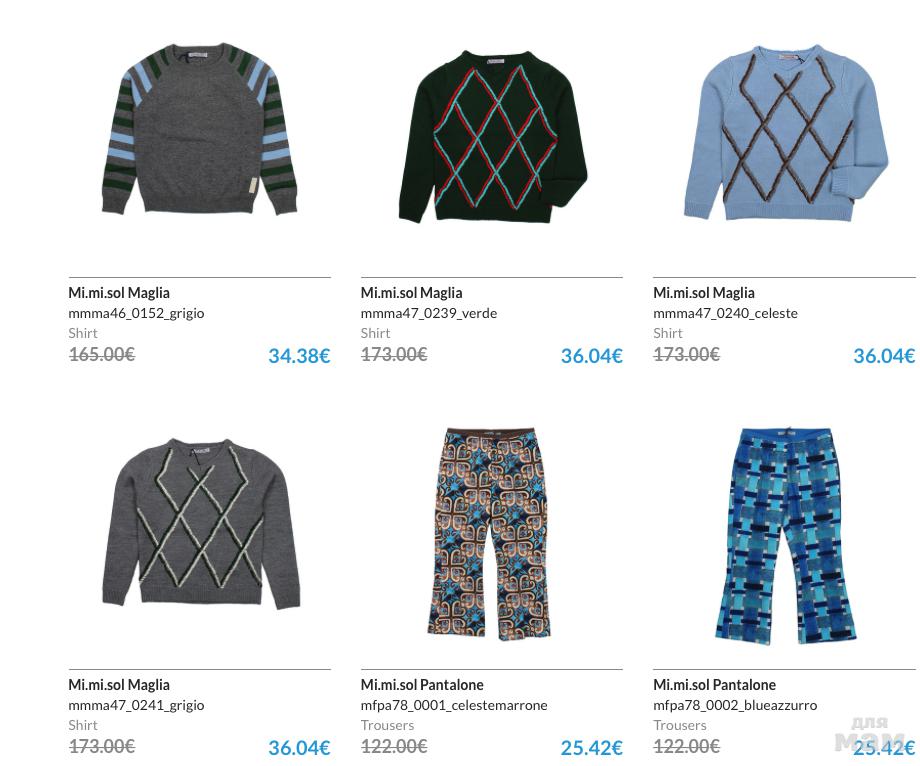Viewport: 920px width, 766px height.
Task: Click mfpa78_0002_blueazzurro product code
Action: 735,705
